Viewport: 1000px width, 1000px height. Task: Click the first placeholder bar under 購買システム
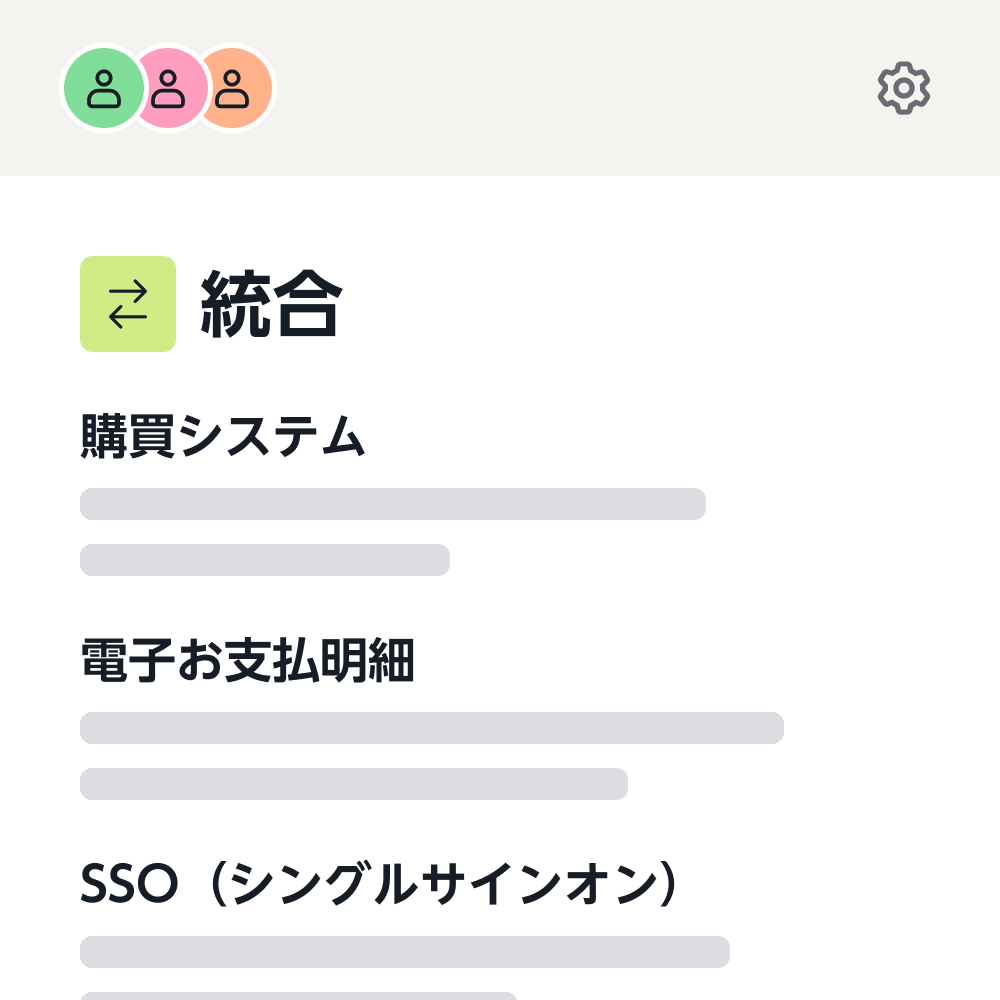pos(392,504)
